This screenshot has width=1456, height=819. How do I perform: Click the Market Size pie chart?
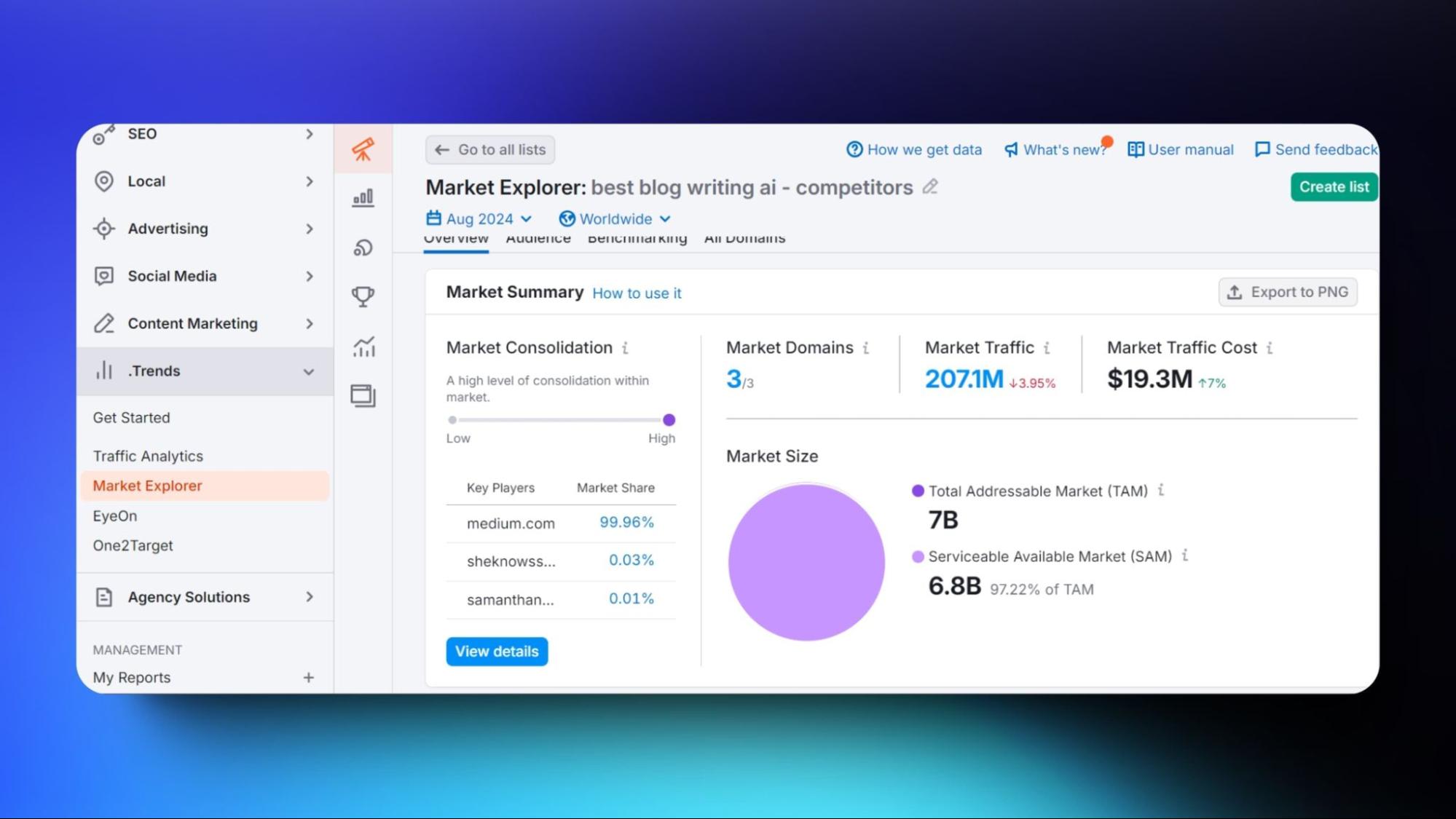click(x=806, y=562)
